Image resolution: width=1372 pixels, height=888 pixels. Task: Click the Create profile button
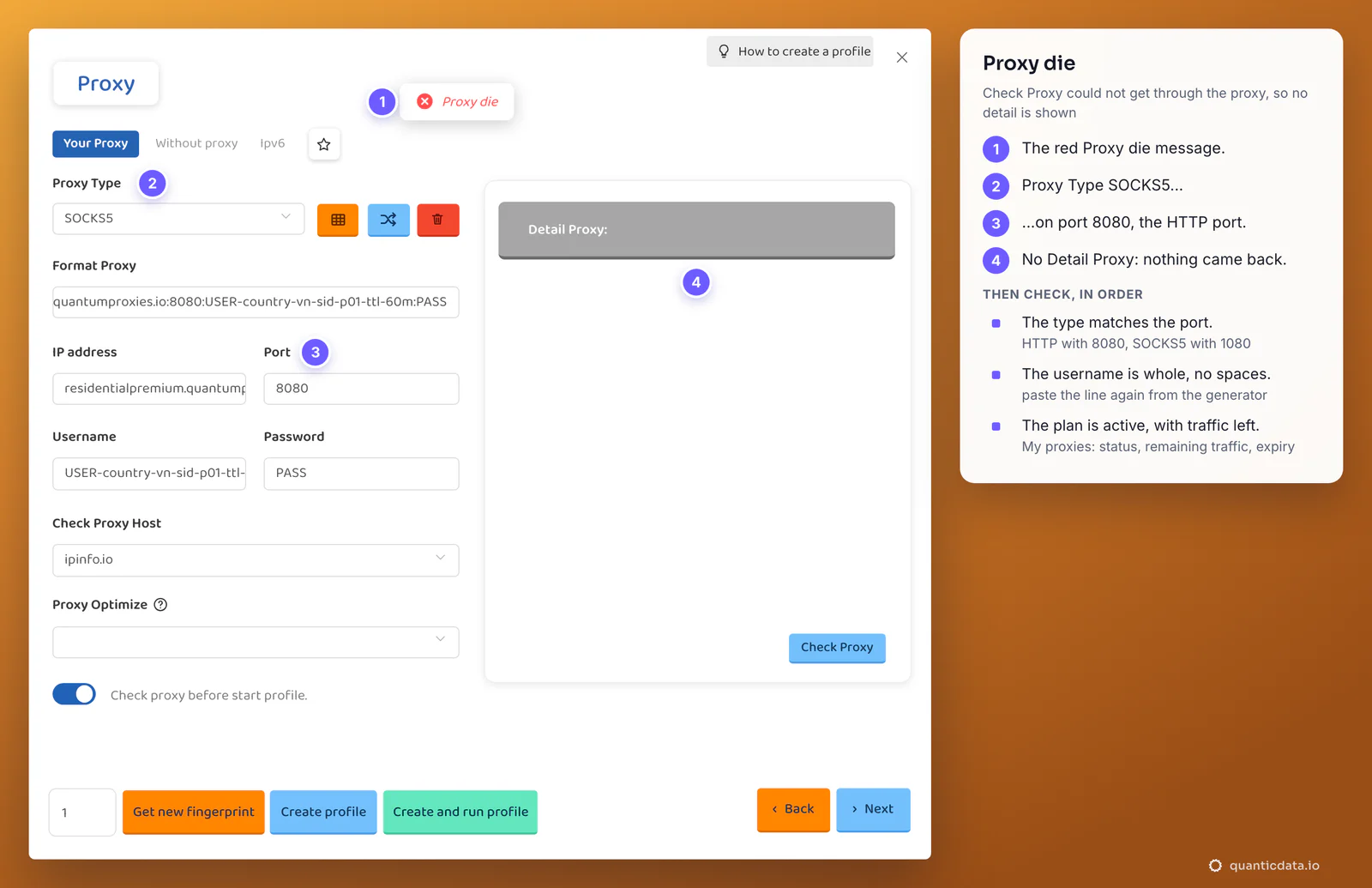tap(323, 812)
